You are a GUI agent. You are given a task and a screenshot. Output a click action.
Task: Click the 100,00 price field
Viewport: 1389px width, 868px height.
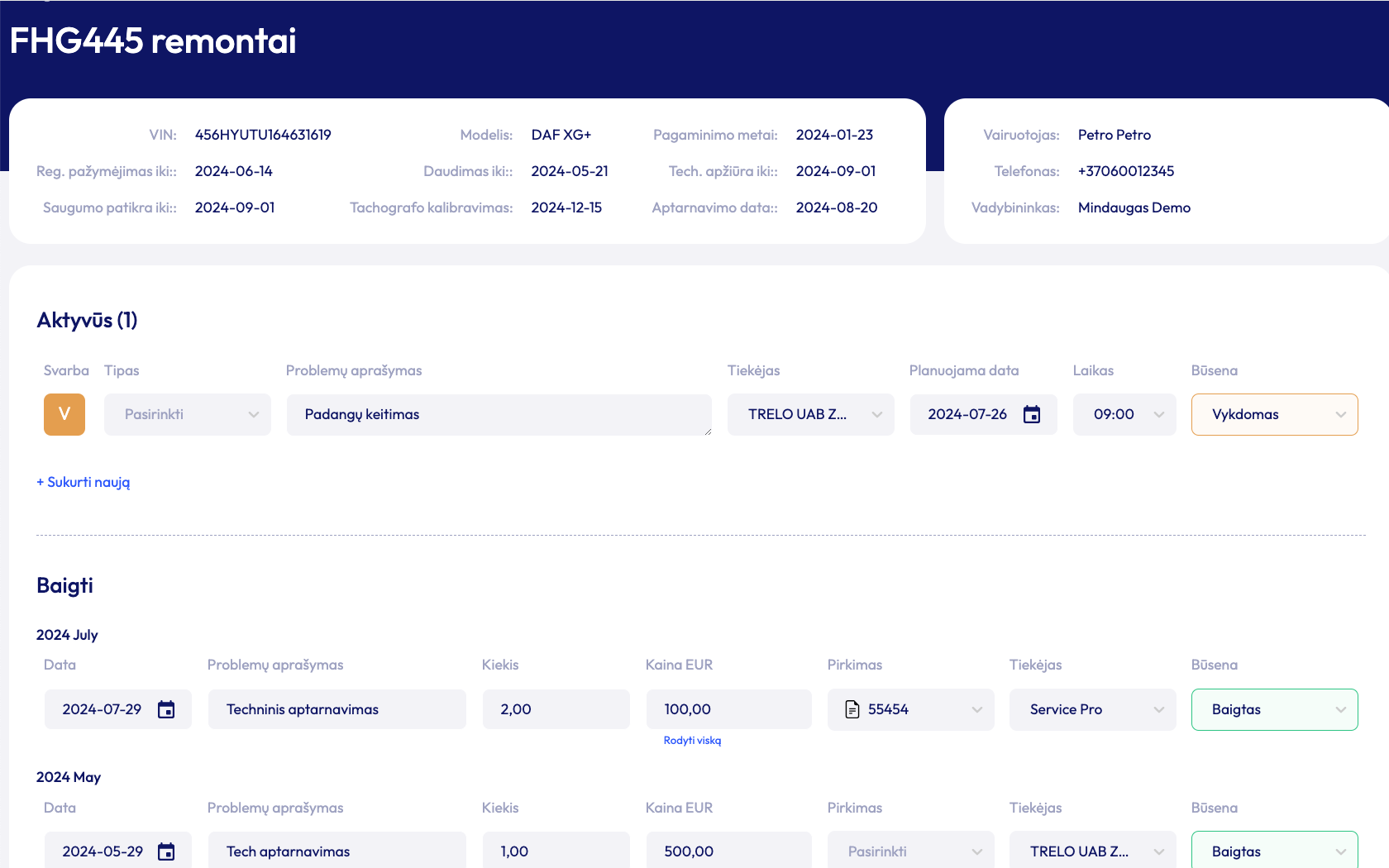pos(728,709)
